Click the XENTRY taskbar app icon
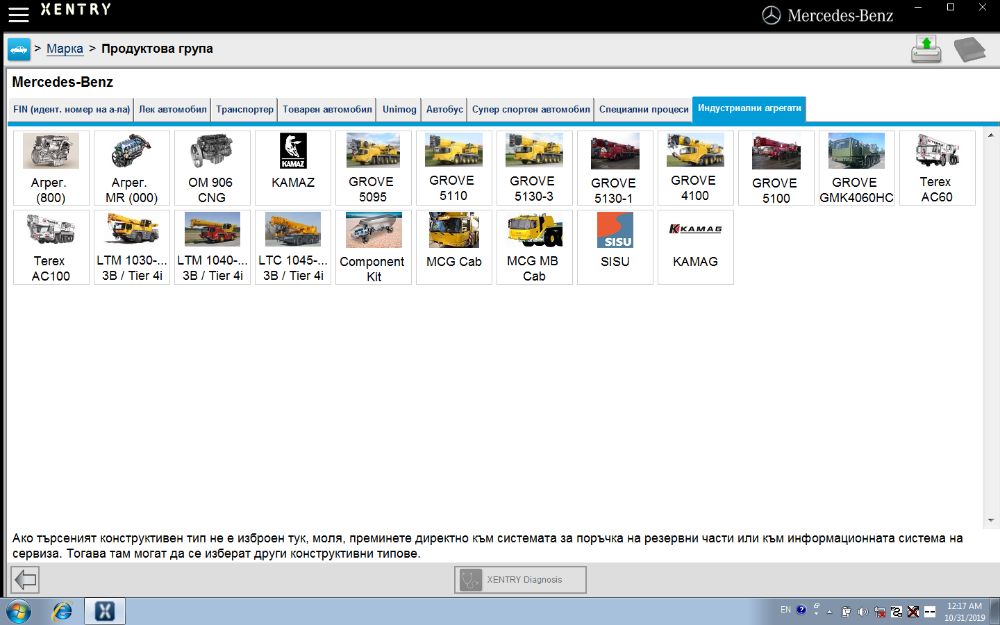This screenshot has width=1000, height=625. point(105,612)
